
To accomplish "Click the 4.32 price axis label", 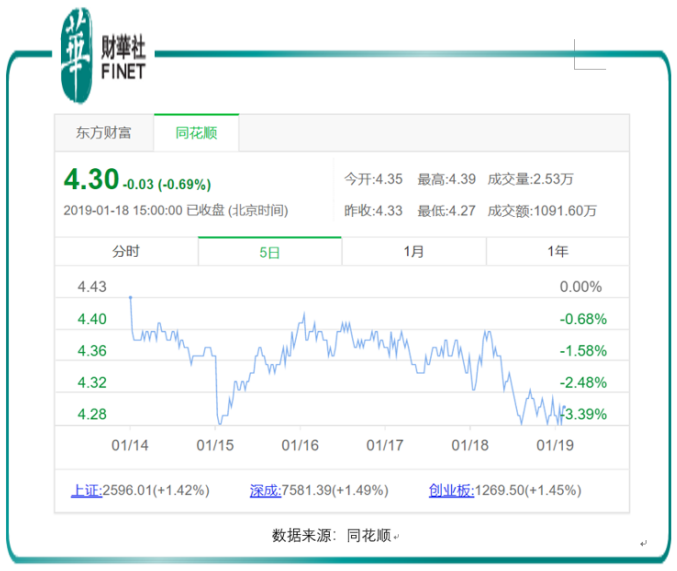I will pos(92,382).
